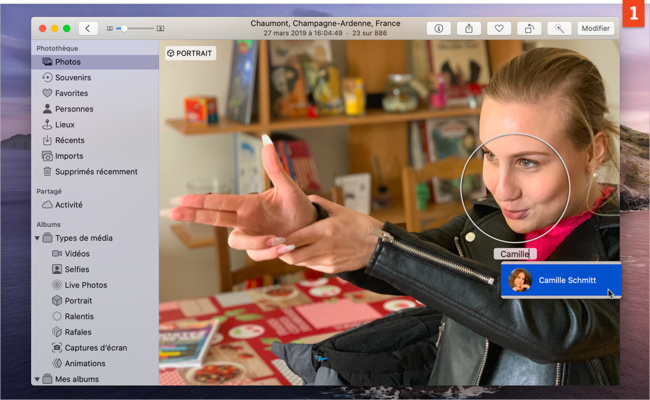
Task: Open the Live Photos media type
Action: click(x=85, y=285)
